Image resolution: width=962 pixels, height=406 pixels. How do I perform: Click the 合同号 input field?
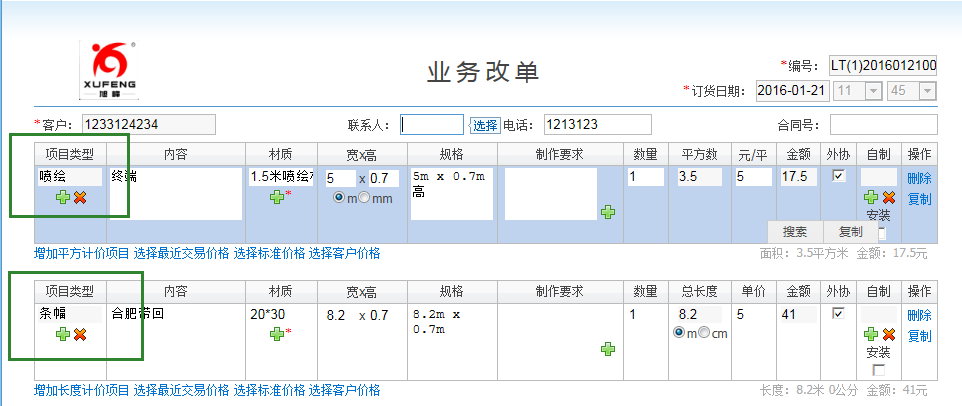point(883,125)
